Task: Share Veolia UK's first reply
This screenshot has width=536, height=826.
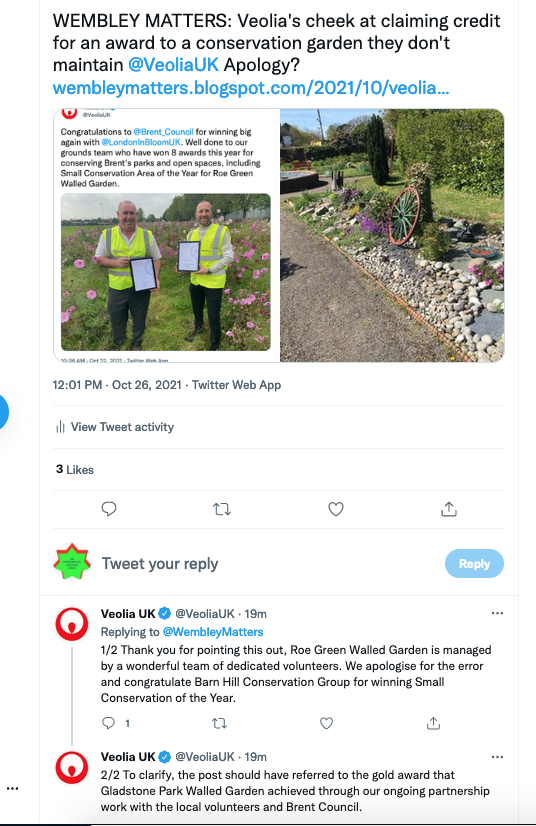Action: pos(433,723)
